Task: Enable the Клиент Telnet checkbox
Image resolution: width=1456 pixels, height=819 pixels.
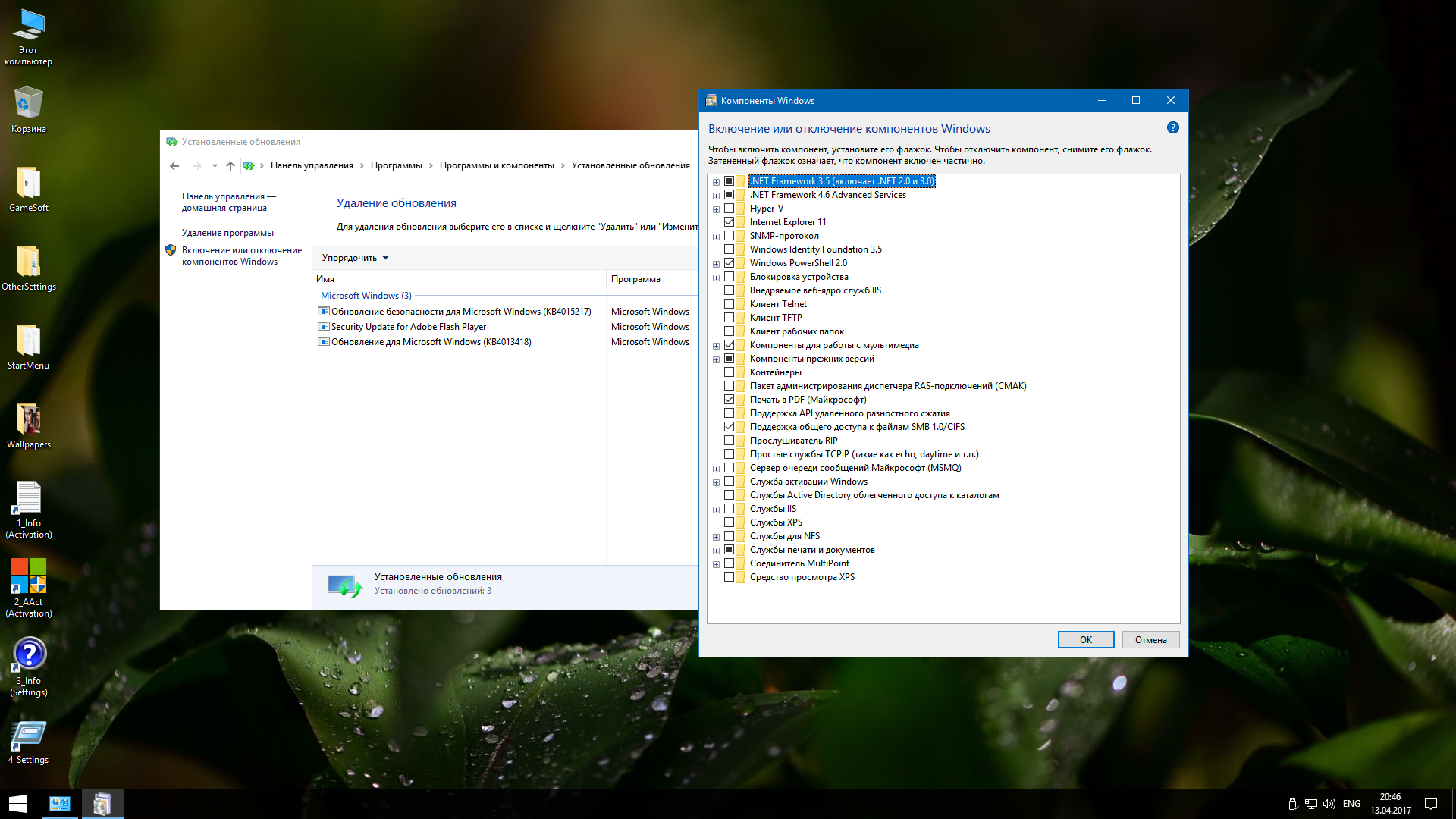Action: [x=729, y=304]
